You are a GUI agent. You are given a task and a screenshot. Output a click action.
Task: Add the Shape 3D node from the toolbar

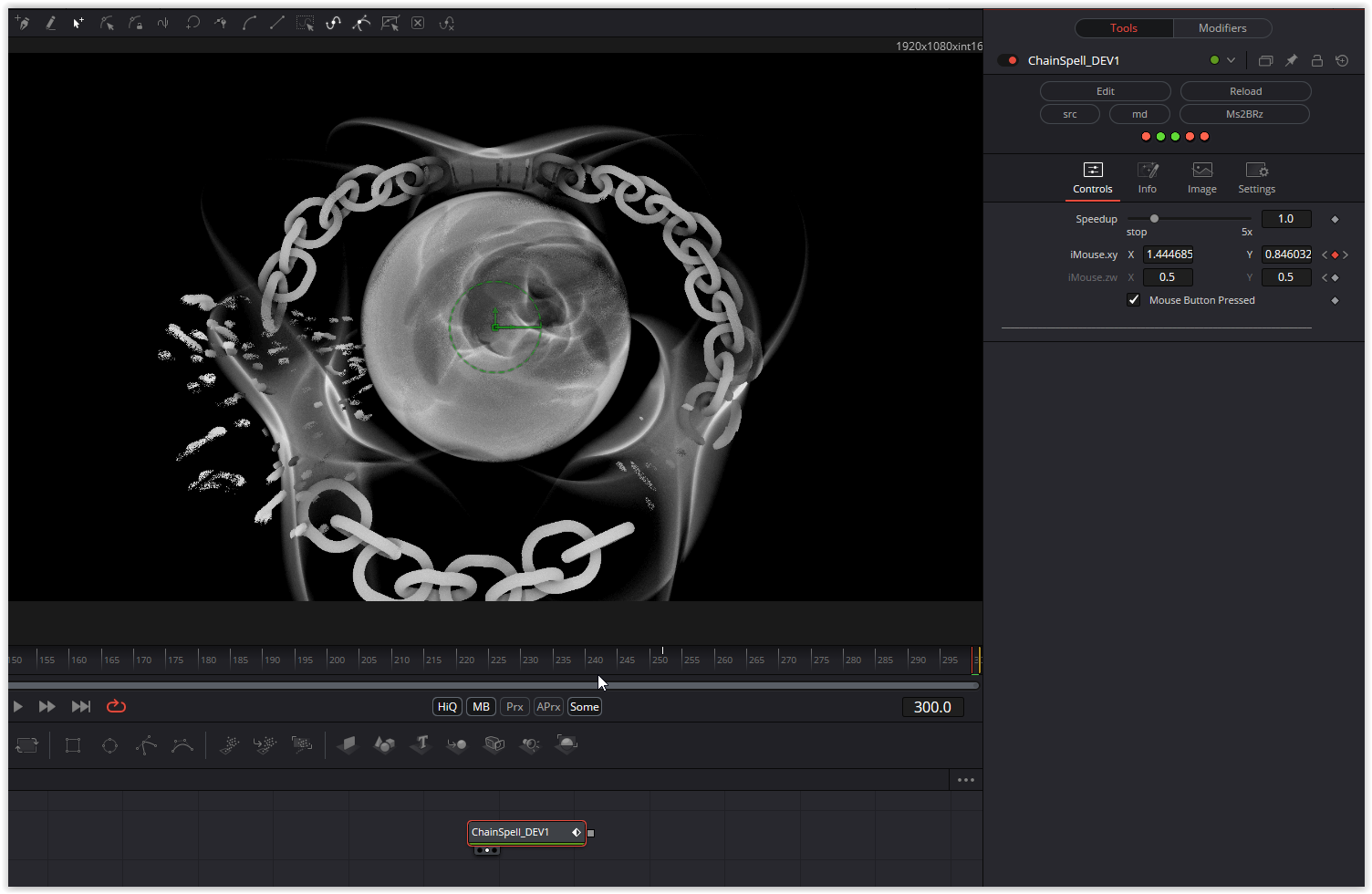pyautogui.click(x=384, y=744)
